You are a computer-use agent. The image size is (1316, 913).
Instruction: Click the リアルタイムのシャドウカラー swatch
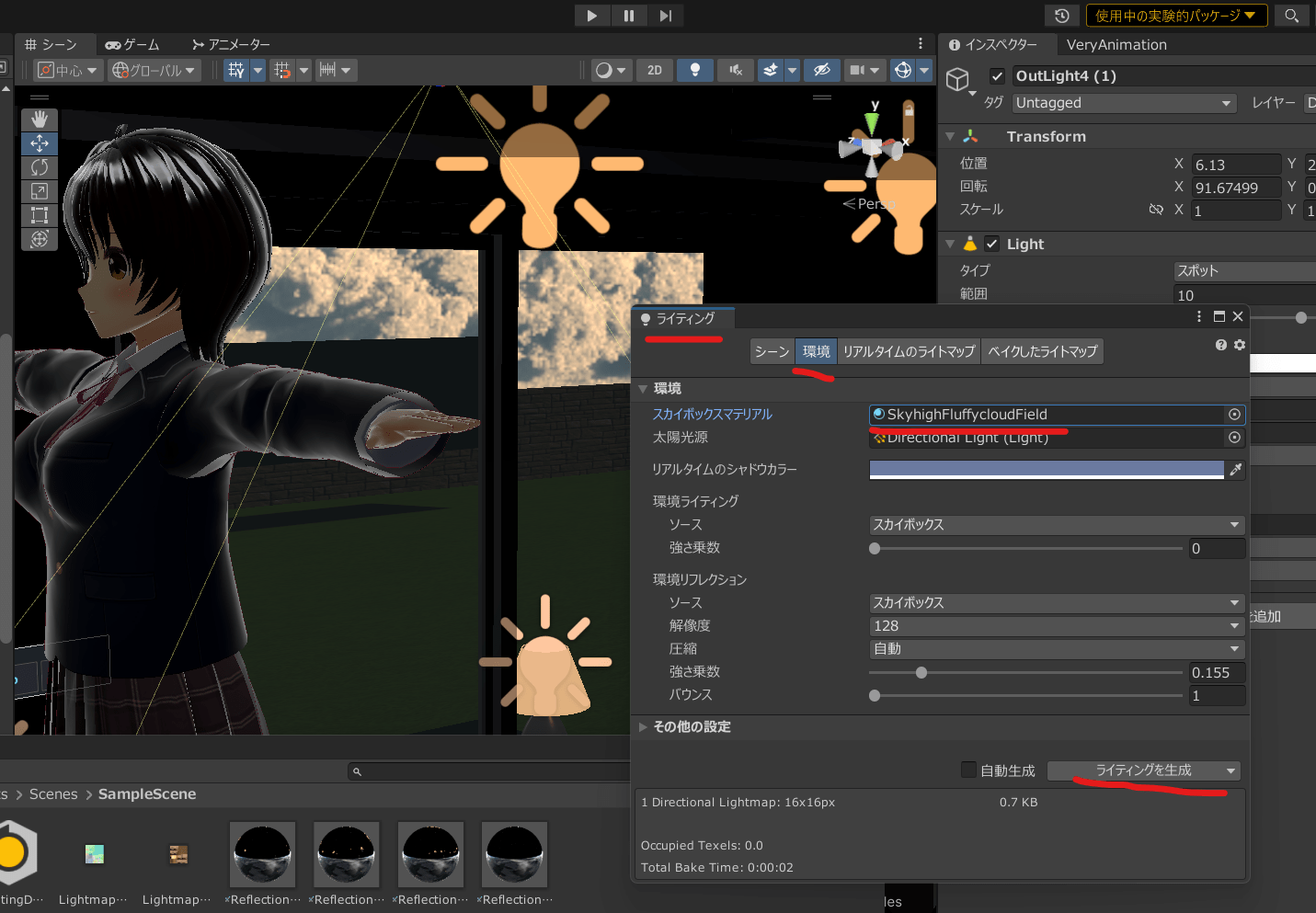tap(1046, 470)
